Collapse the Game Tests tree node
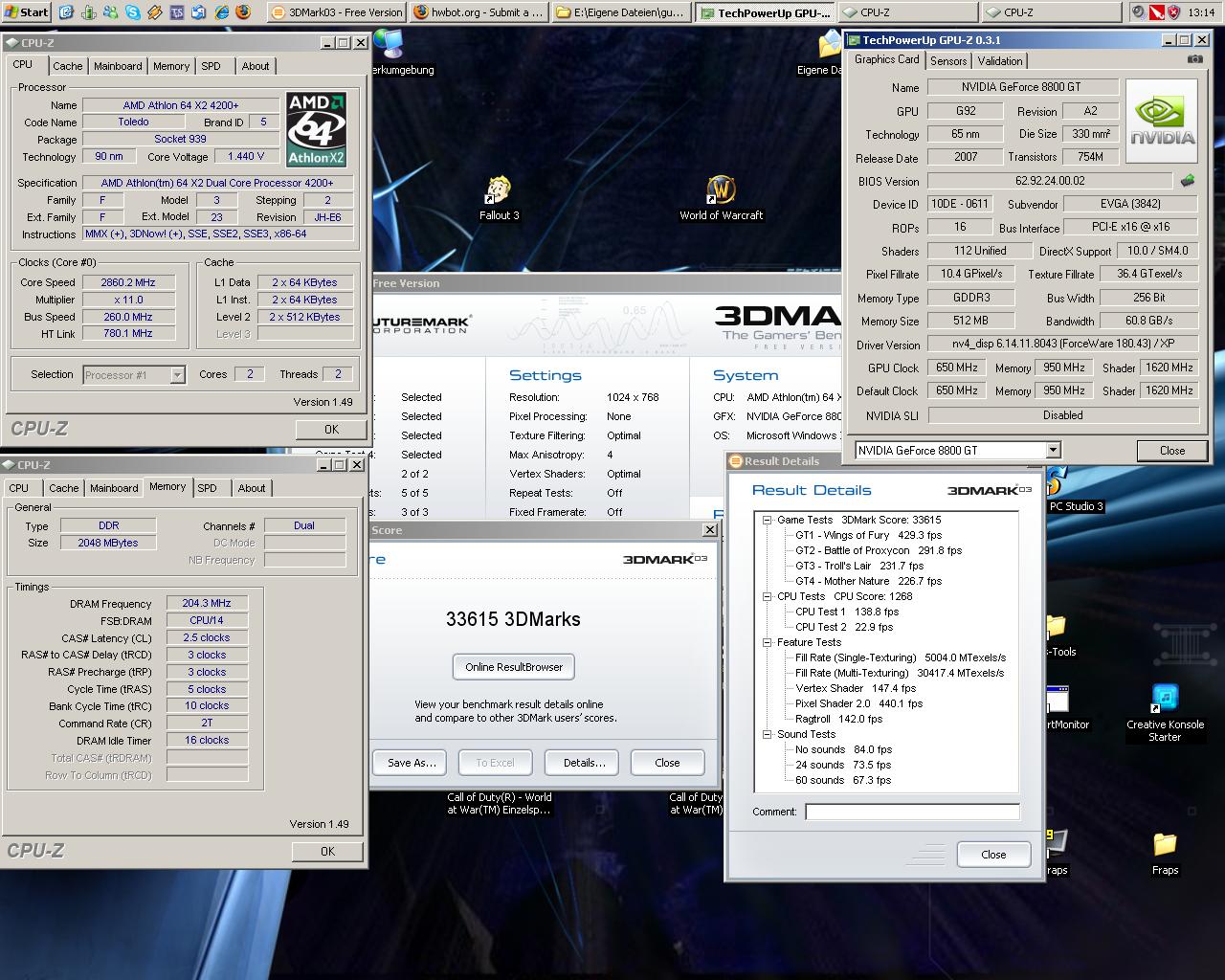Viewport: 1225px width, 980px height. (767, 520)
